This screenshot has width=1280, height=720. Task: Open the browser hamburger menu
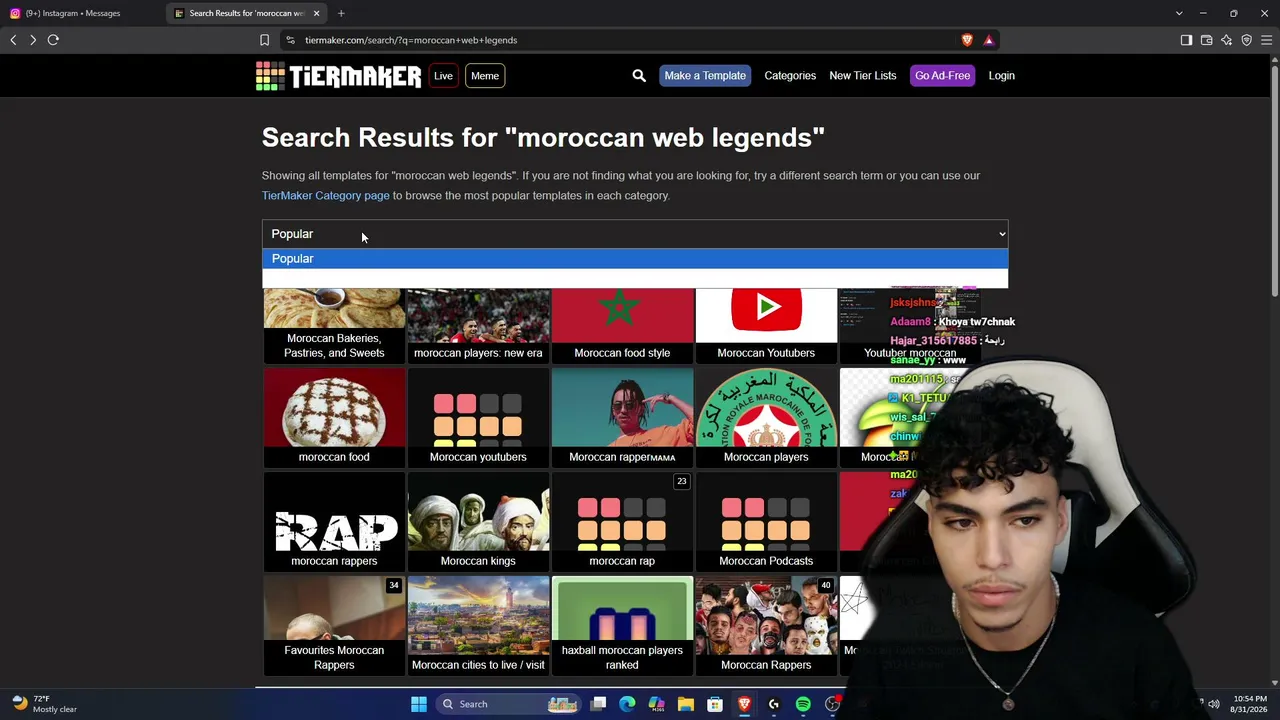(x=1266, y=40)
